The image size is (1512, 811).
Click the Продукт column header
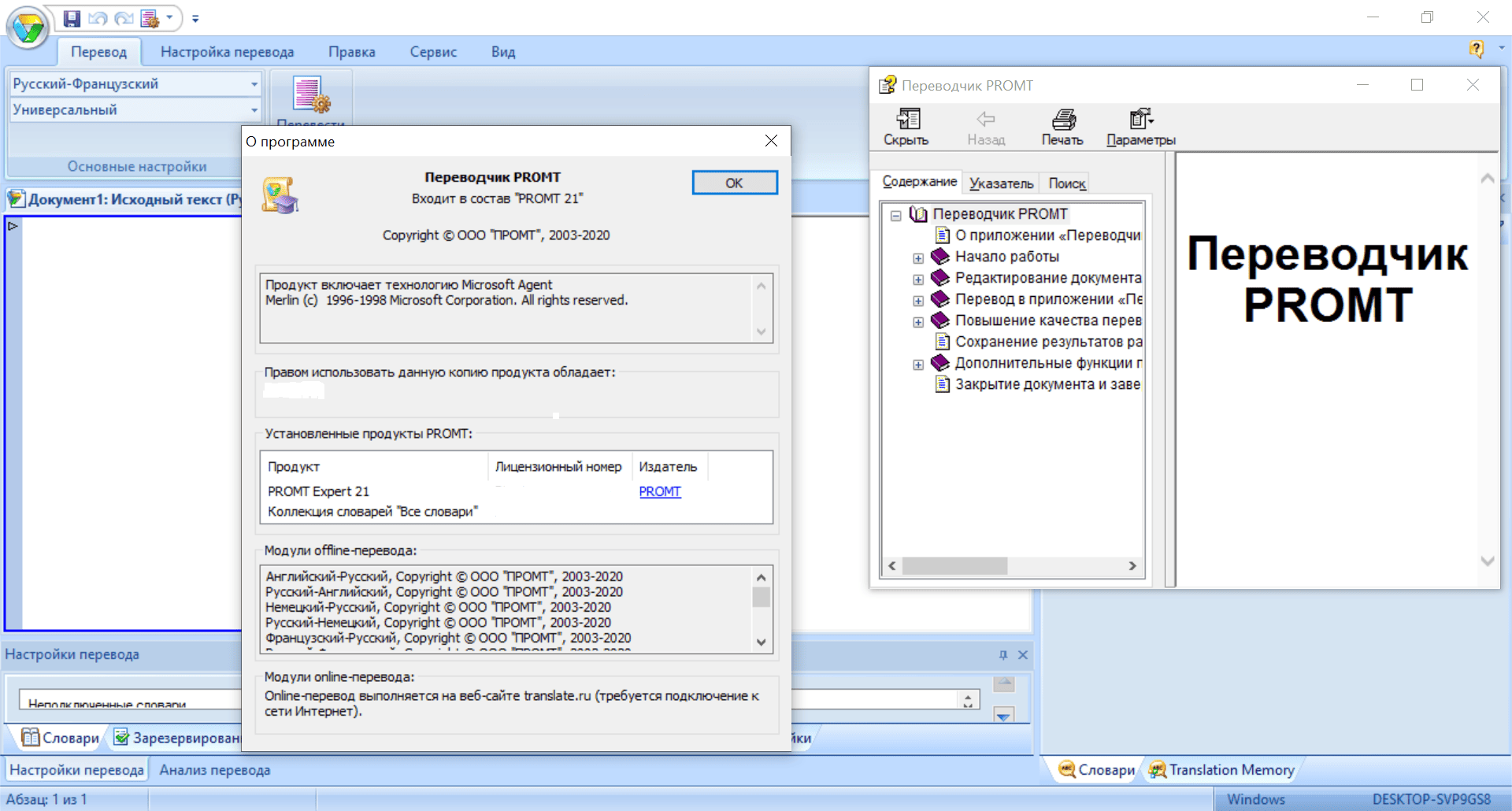(374, 467)
